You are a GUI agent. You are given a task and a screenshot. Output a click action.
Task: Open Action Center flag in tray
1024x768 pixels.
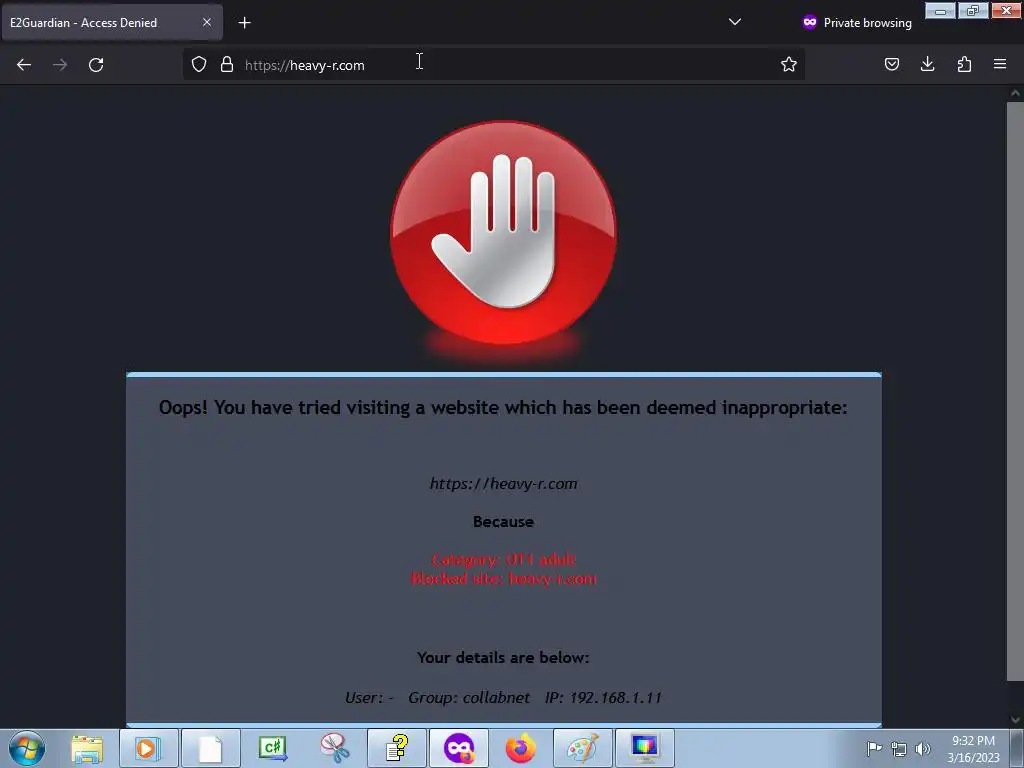pyautogui.click(x=874, y=748)
